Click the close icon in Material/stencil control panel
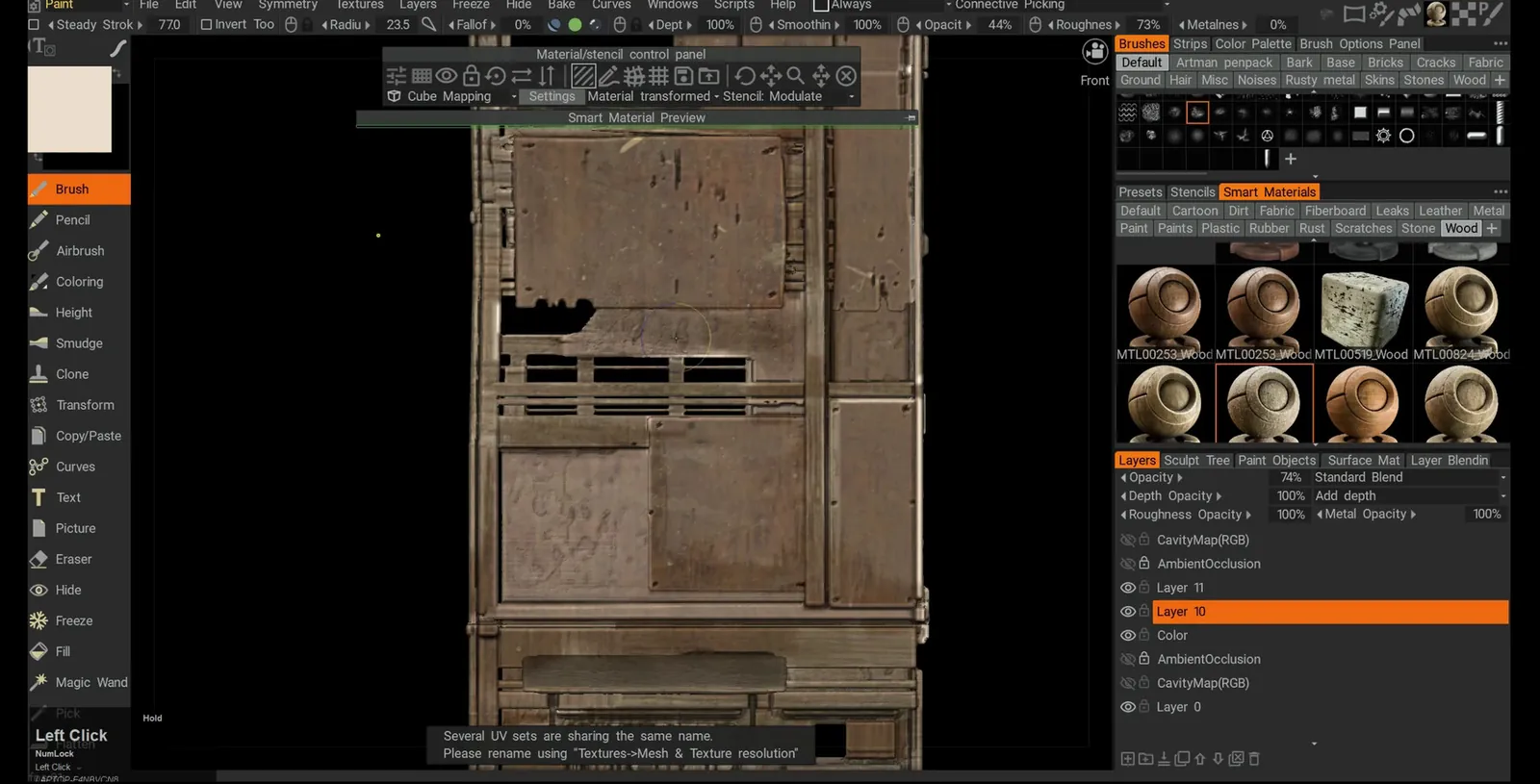Screen dimensions: 1540x784 tap(846, 76)
